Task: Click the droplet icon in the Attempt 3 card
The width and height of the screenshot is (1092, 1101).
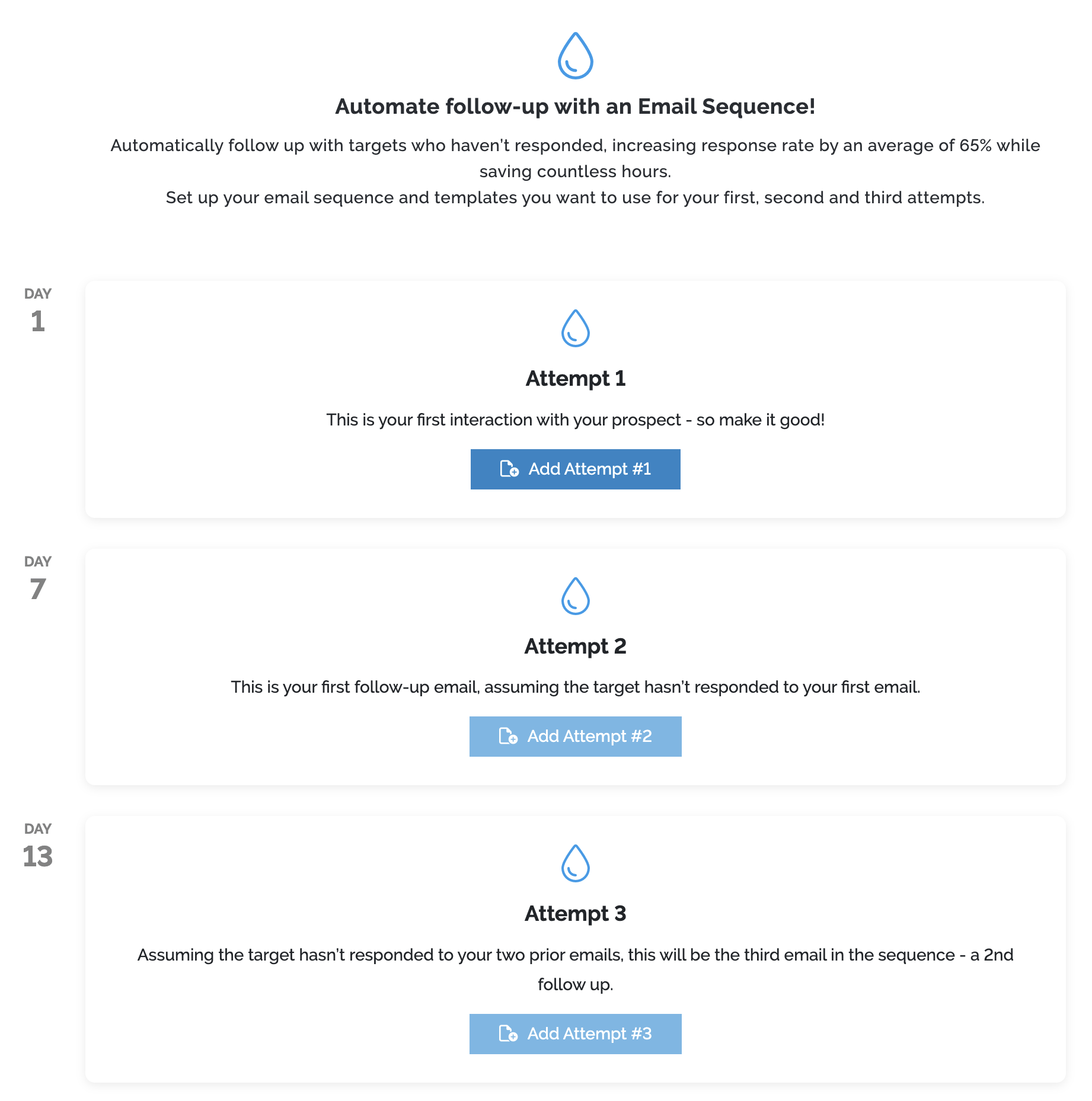Action: (x=575, y=865)
